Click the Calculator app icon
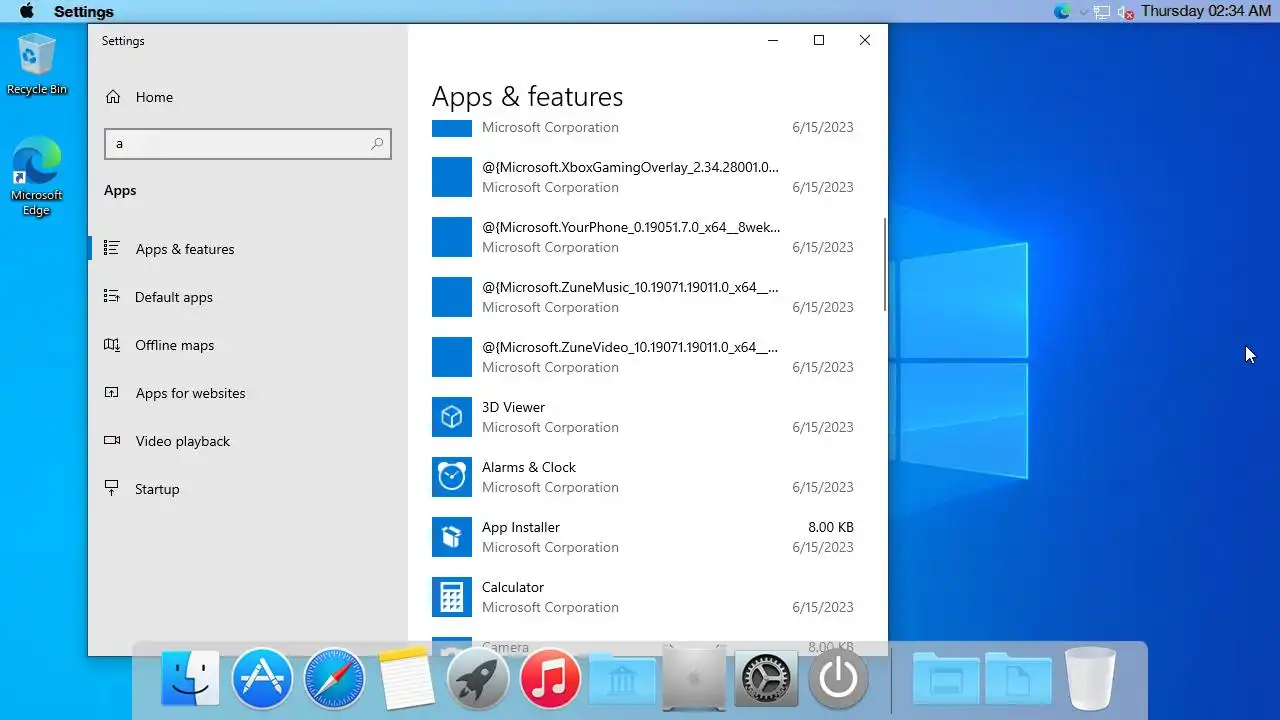 (452, 597)
